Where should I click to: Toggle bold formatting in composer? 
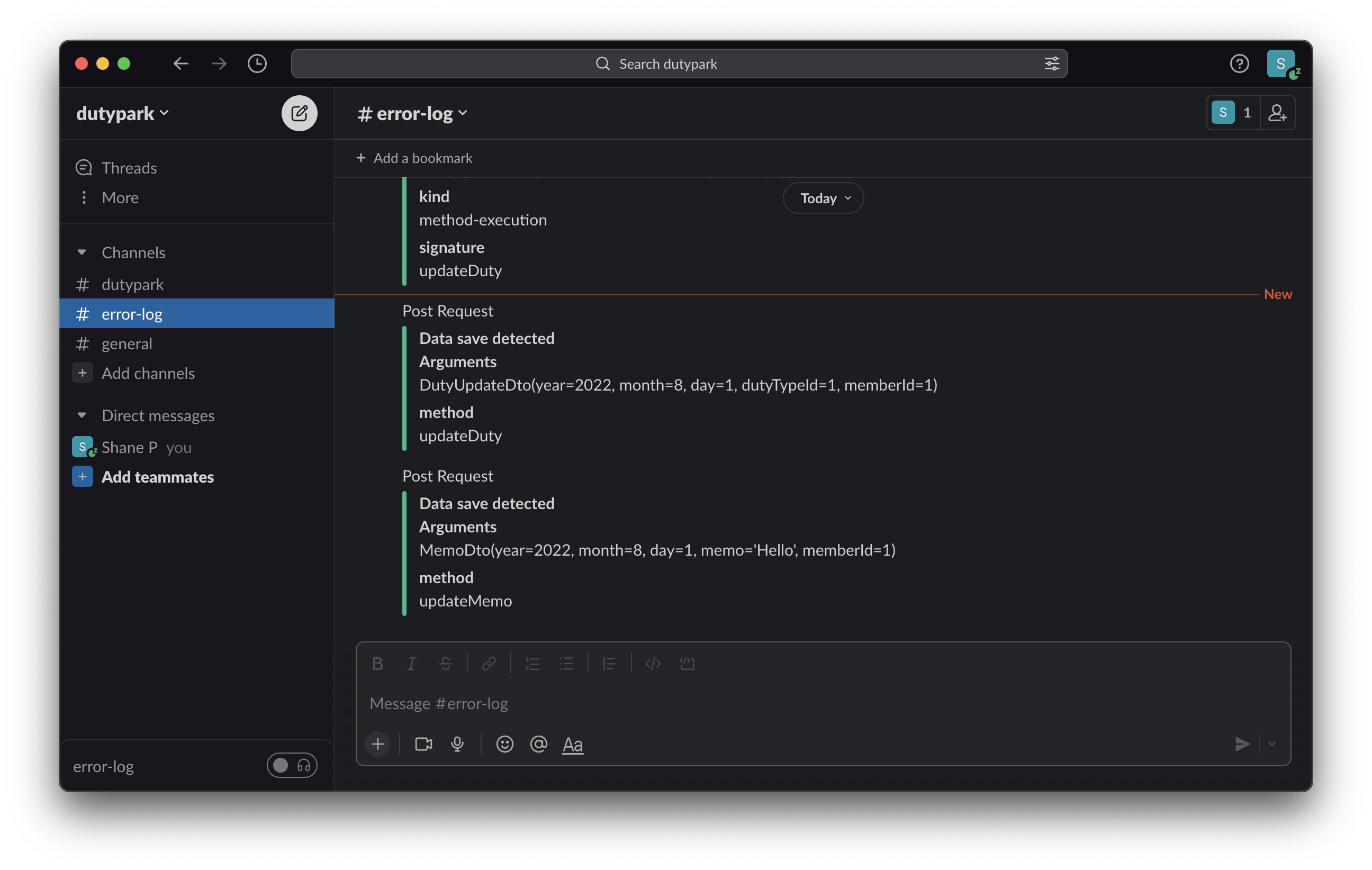pos(377,663)
